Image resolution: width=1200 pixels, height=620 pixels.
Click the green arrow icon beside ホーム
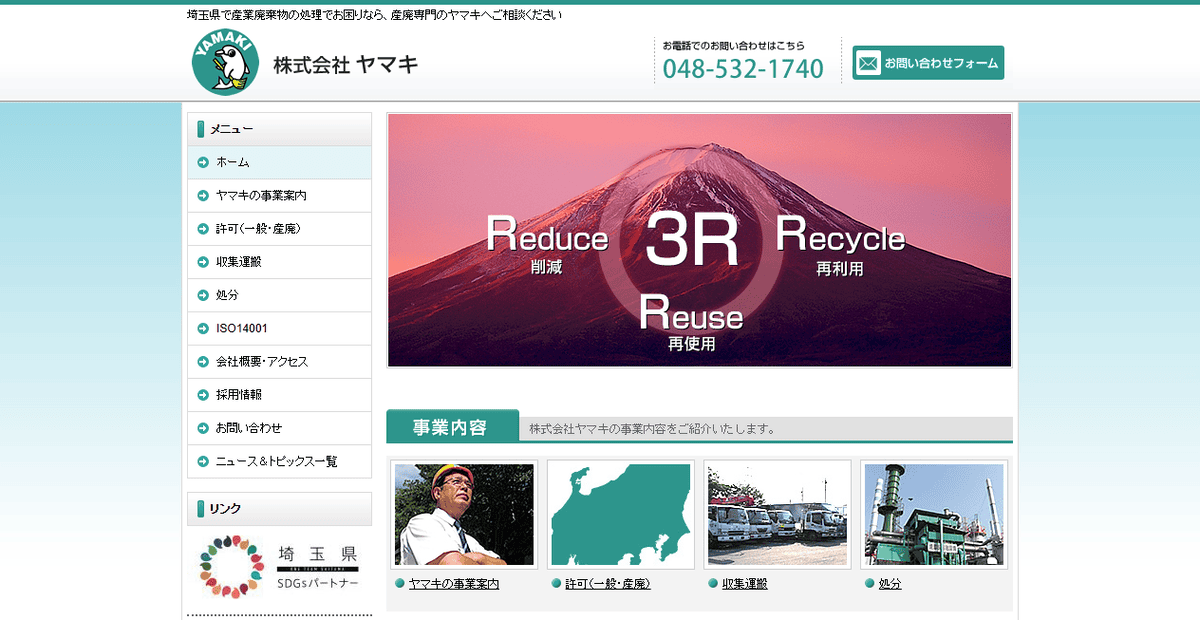[201, 162]
